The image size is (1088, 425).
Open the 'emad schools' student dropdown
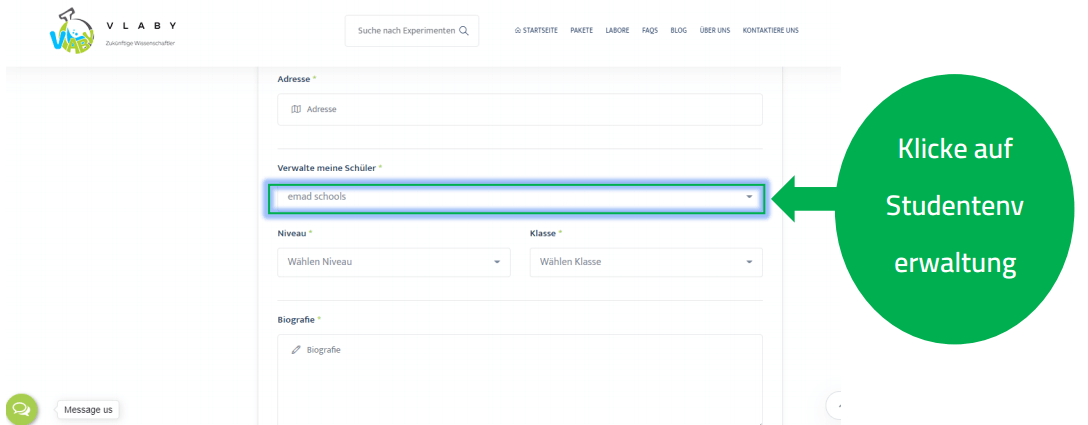(516, 198)
